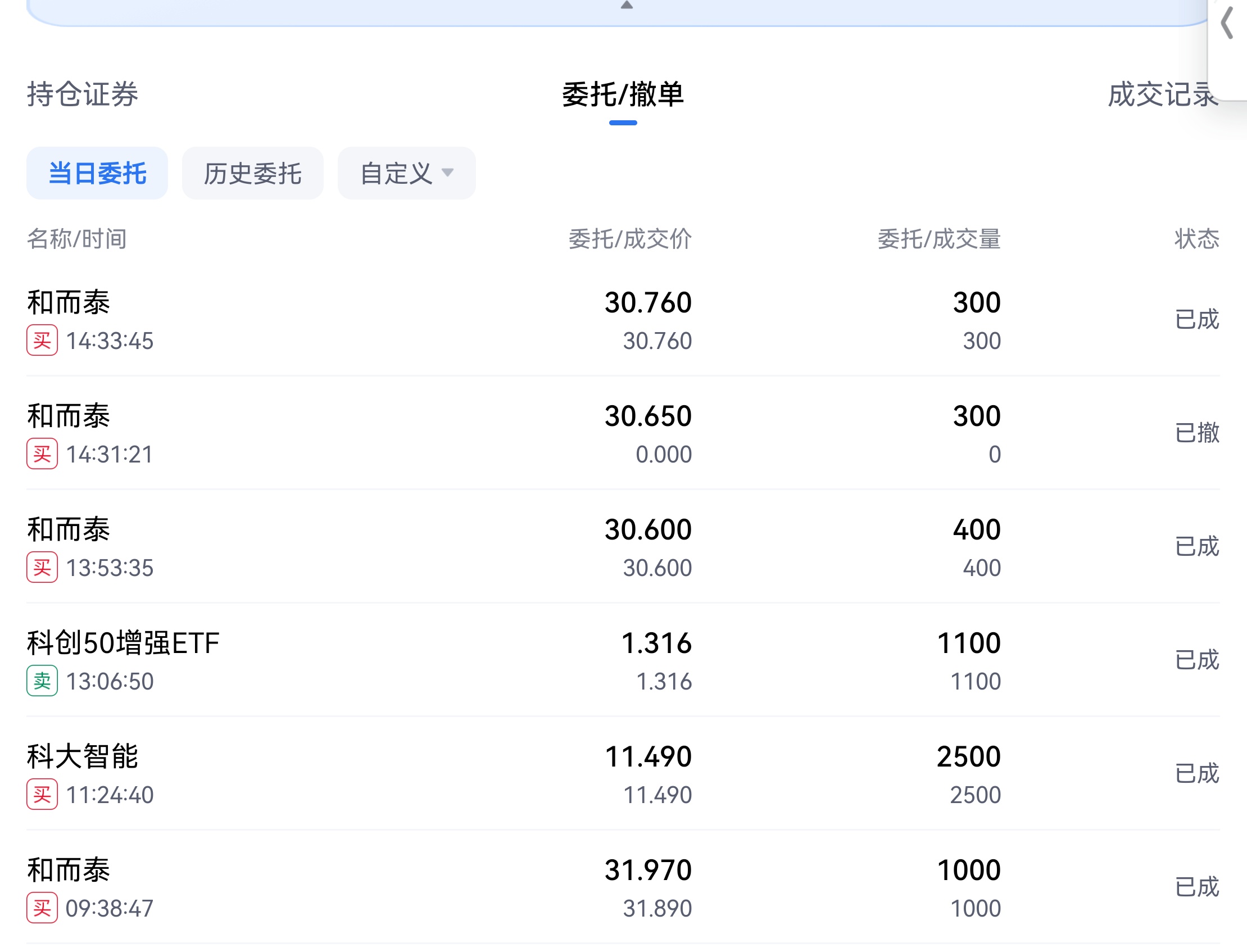This screenshot has height=952, width=1247.
Task: Click the 委托/成交价 column header
Action: (x=630, y=239)
